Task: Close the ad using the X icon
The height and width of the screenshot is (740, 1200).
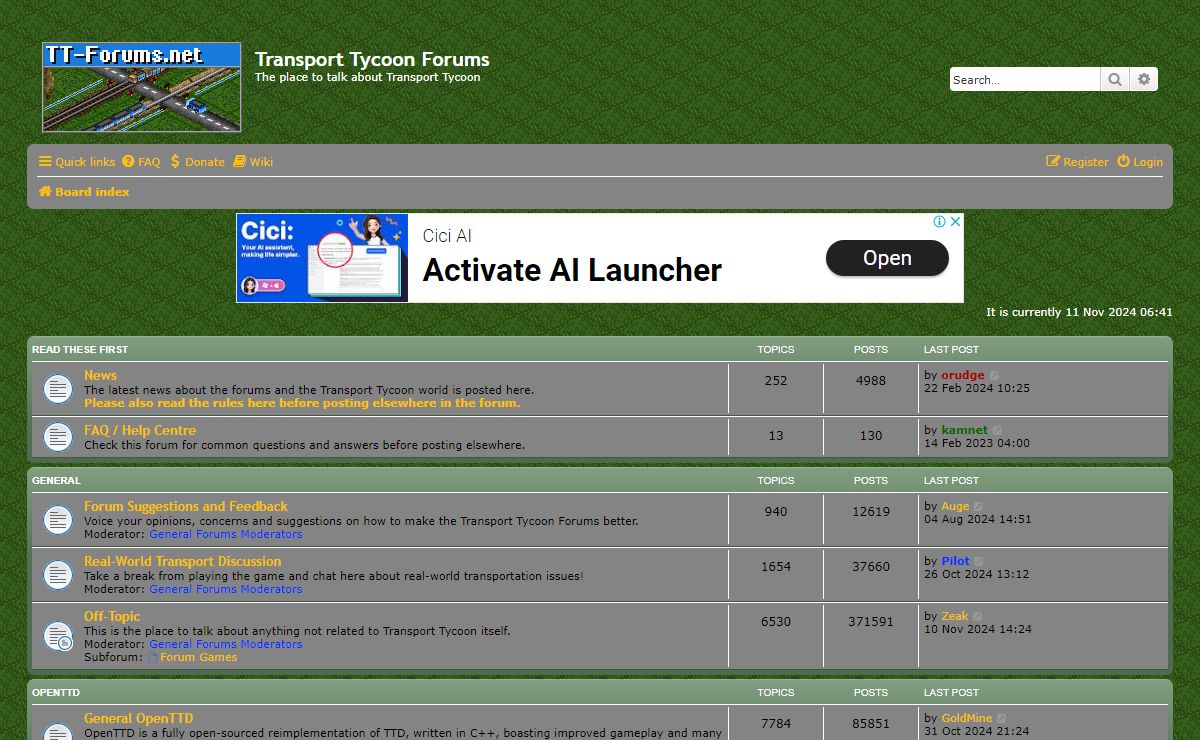Action: point(955,222)
